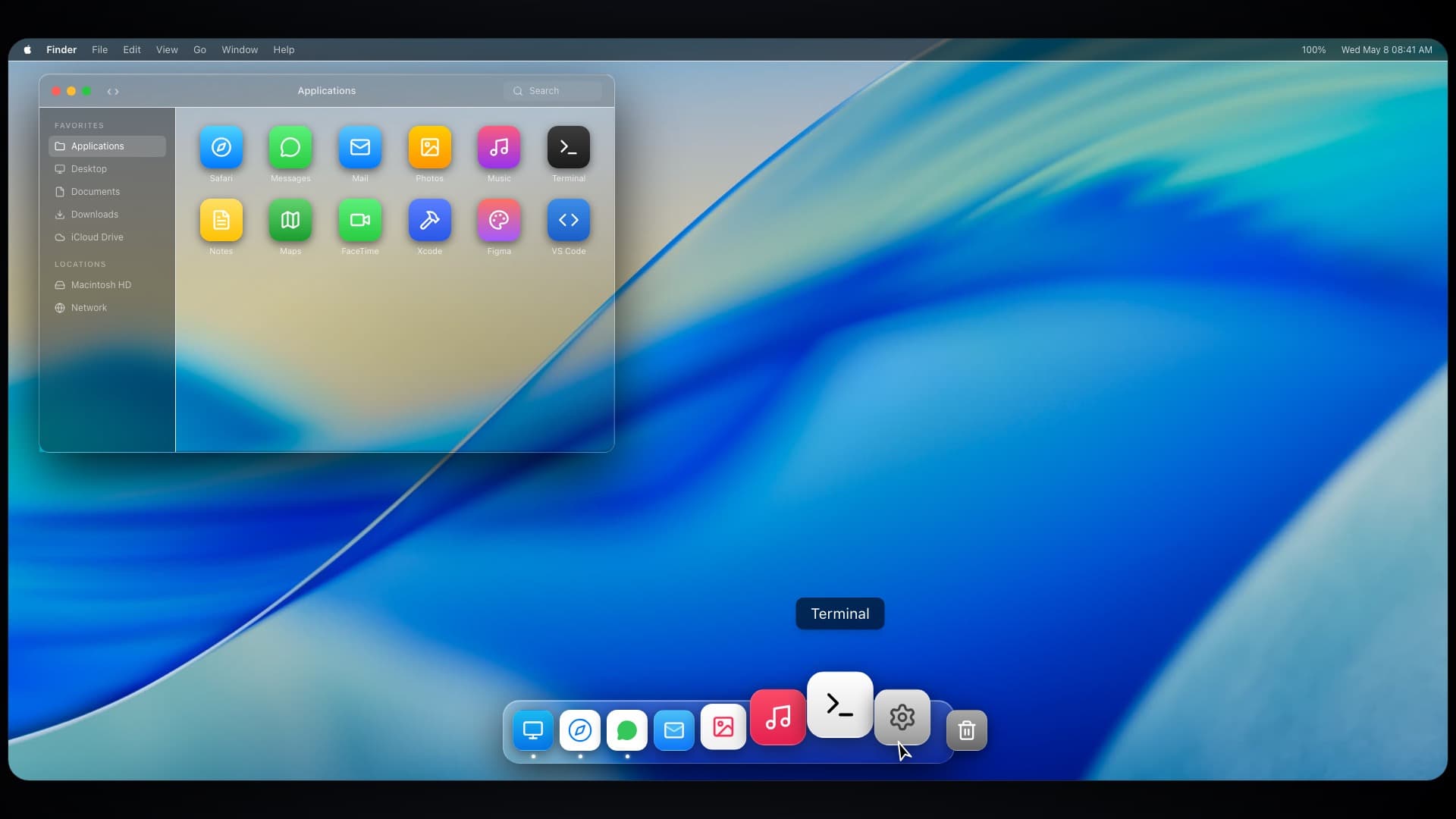This screenshot has width=1456, height=819.
Task: Open the FaceTime app icon
Action: click(x=360, y=220)
